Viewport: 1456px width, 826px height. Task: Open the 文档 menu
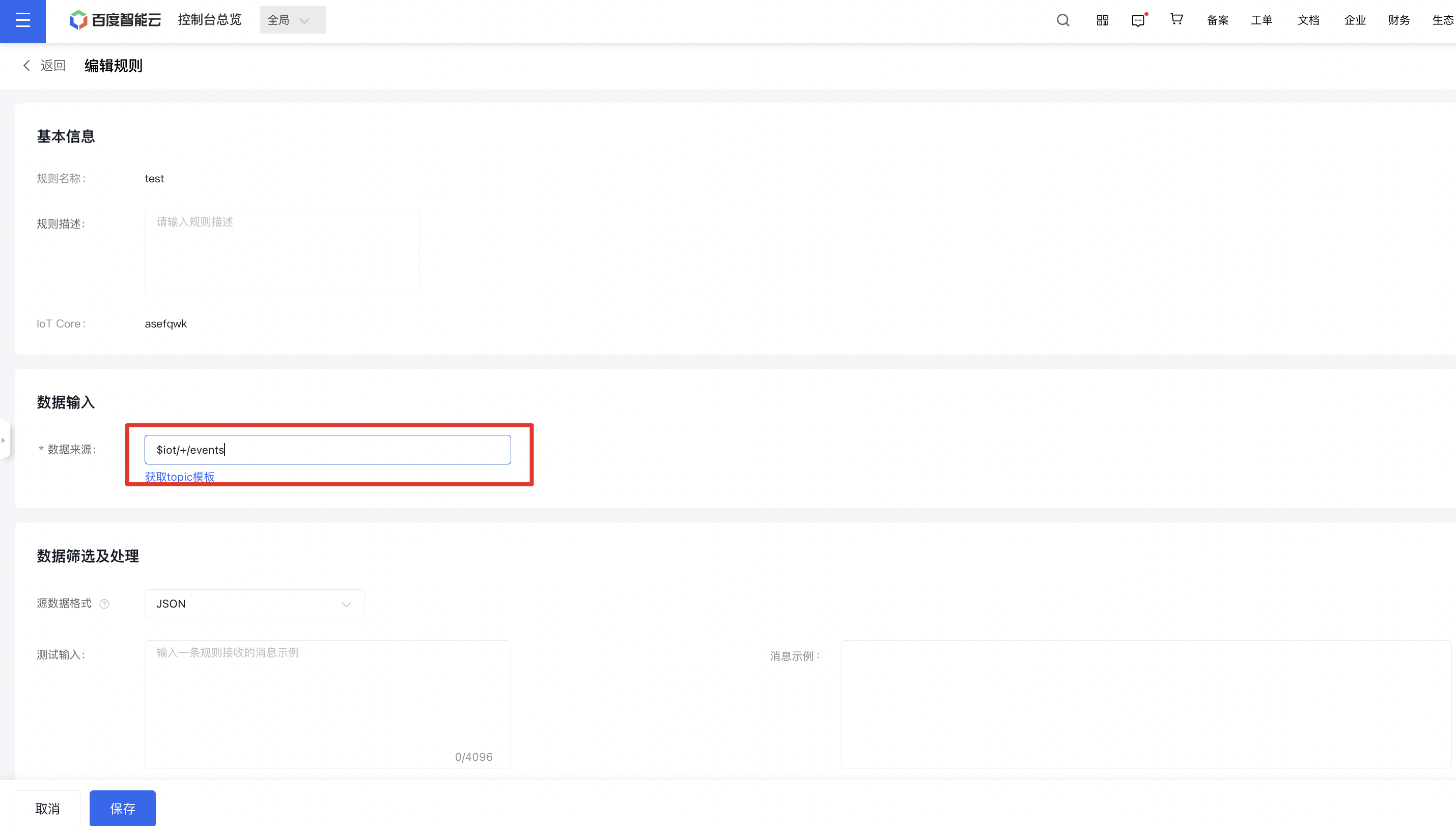(x=1308, y=20)
